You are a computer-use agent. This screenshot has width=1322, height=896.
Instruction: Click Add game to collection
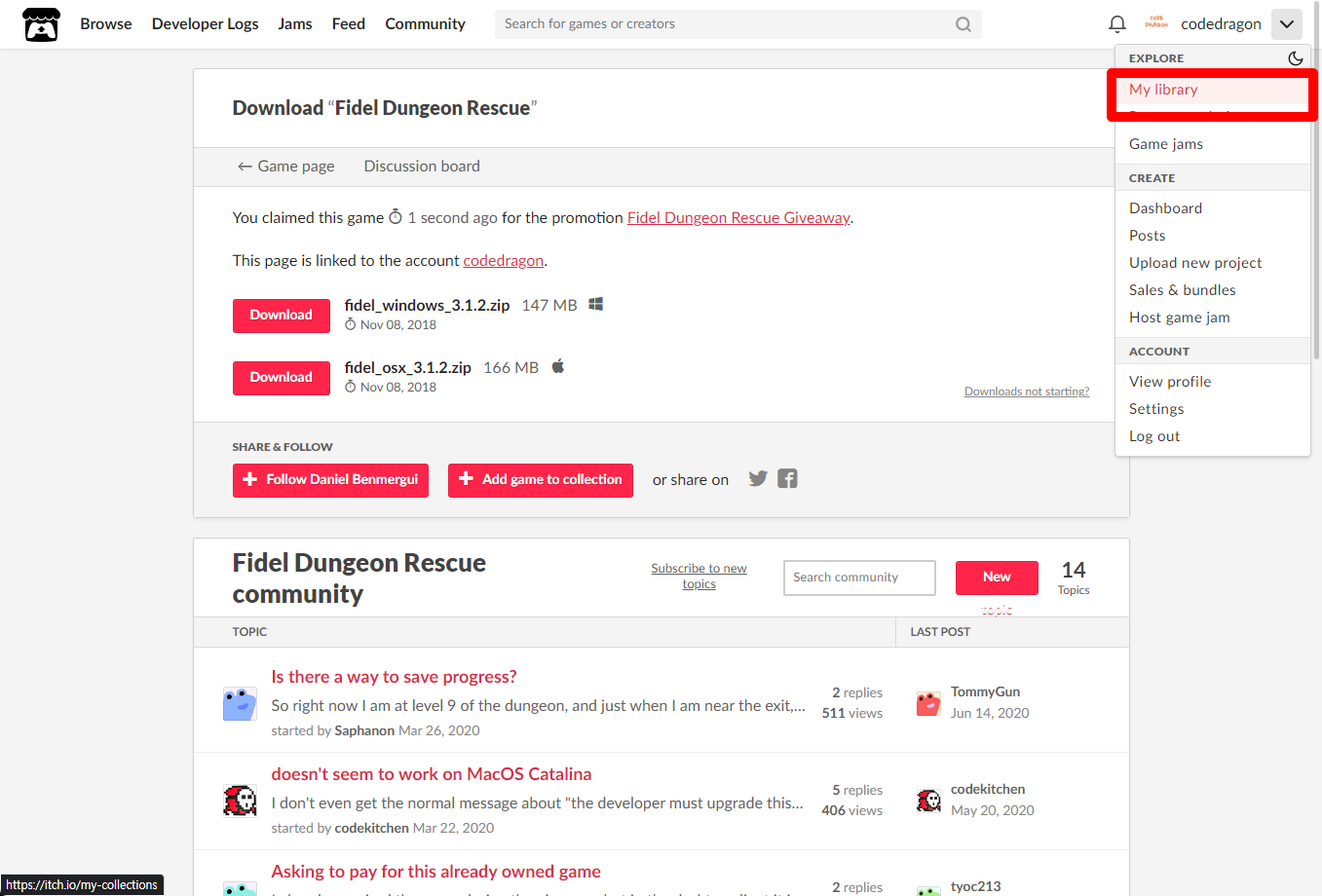tap(541, 480)
